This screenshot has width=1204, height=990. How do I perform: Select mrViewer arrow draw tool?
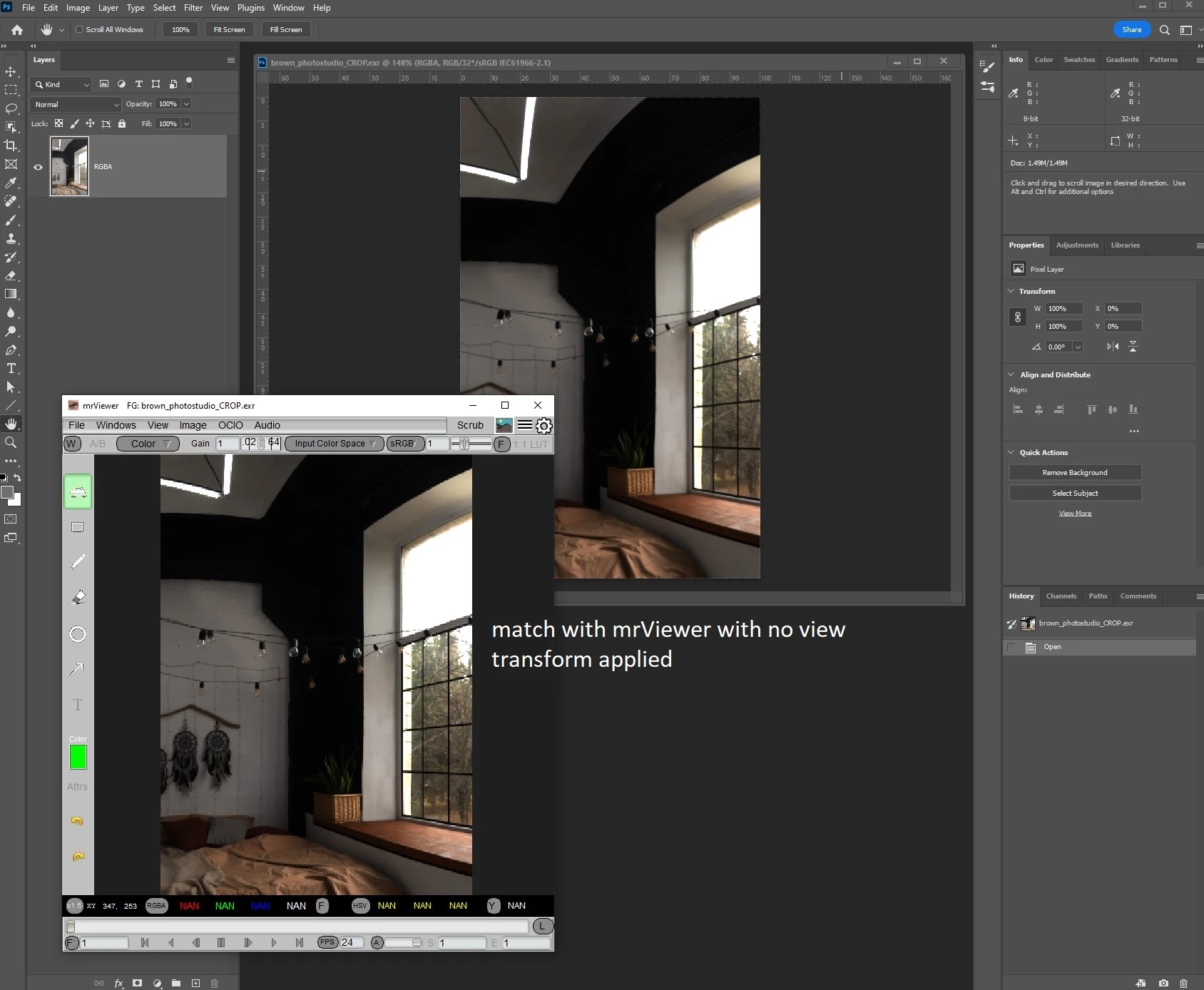[77, 669]
